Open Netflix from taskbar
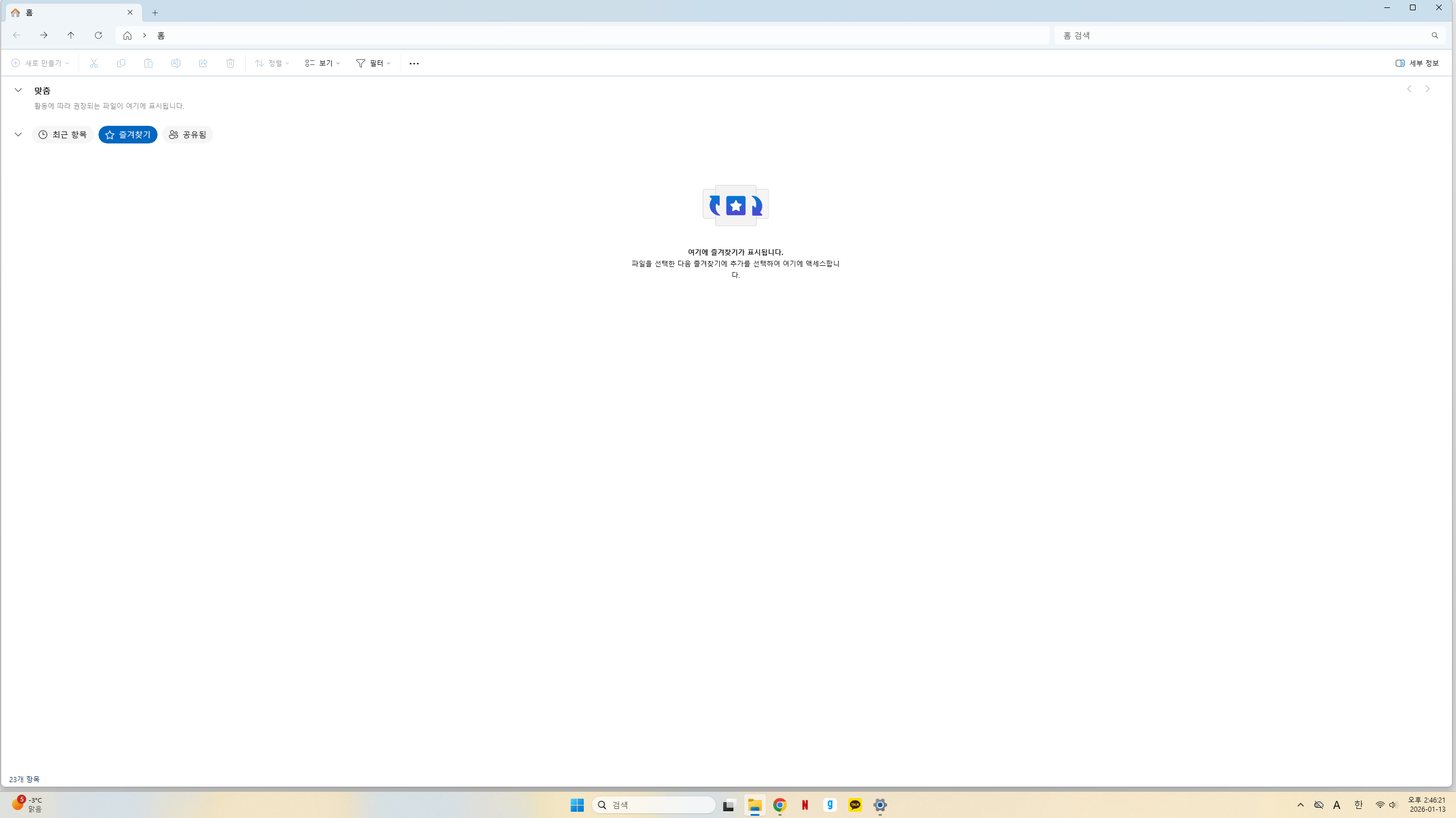The height and width of the screenshot is (818, 1456). click(x=805, y=805)
